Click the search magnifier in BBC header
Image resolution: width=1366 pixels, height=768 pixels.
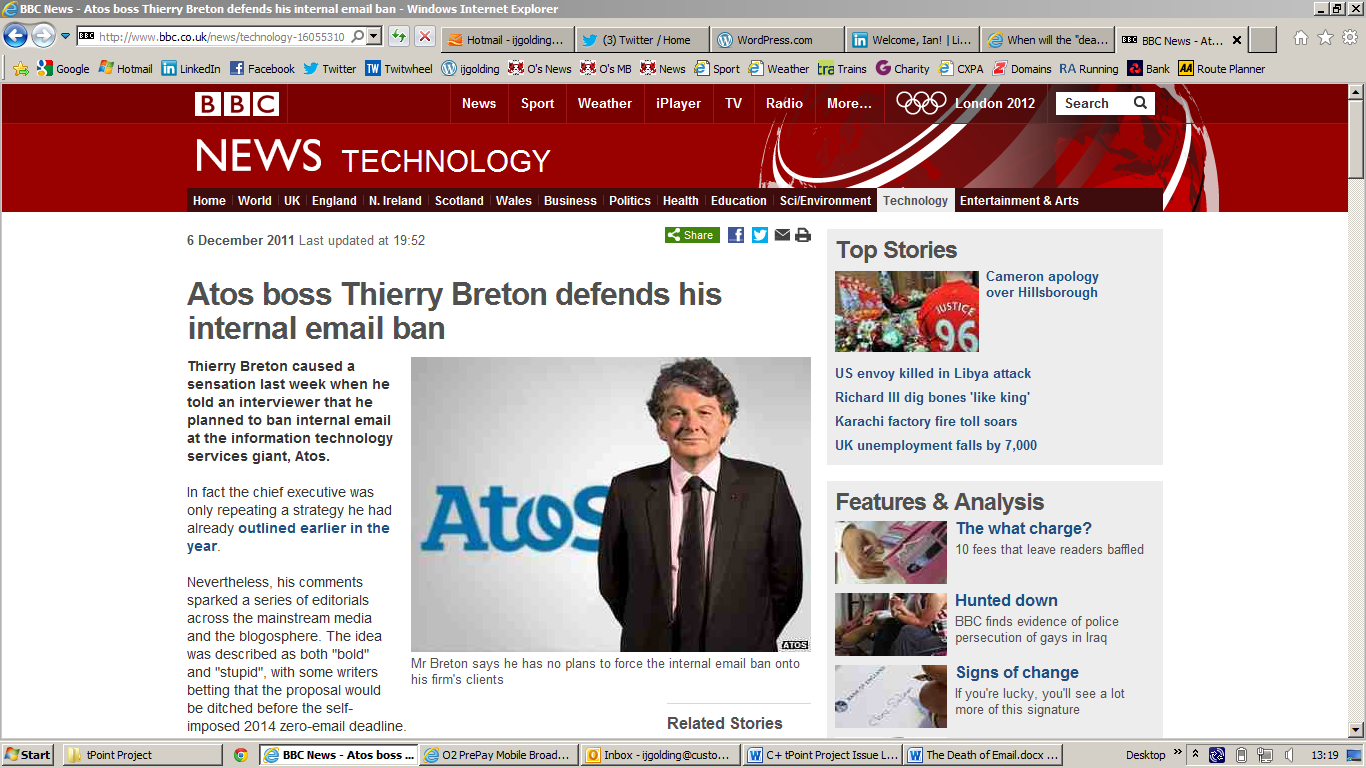pyautogui.click(x=1140, y=103)
